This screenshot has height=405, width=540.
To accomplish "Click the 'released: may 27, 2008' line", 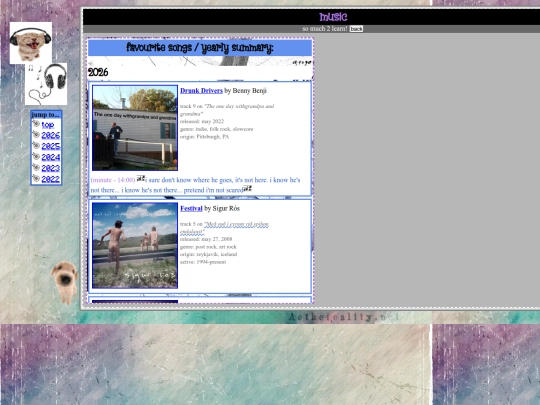I will (206, 239).
